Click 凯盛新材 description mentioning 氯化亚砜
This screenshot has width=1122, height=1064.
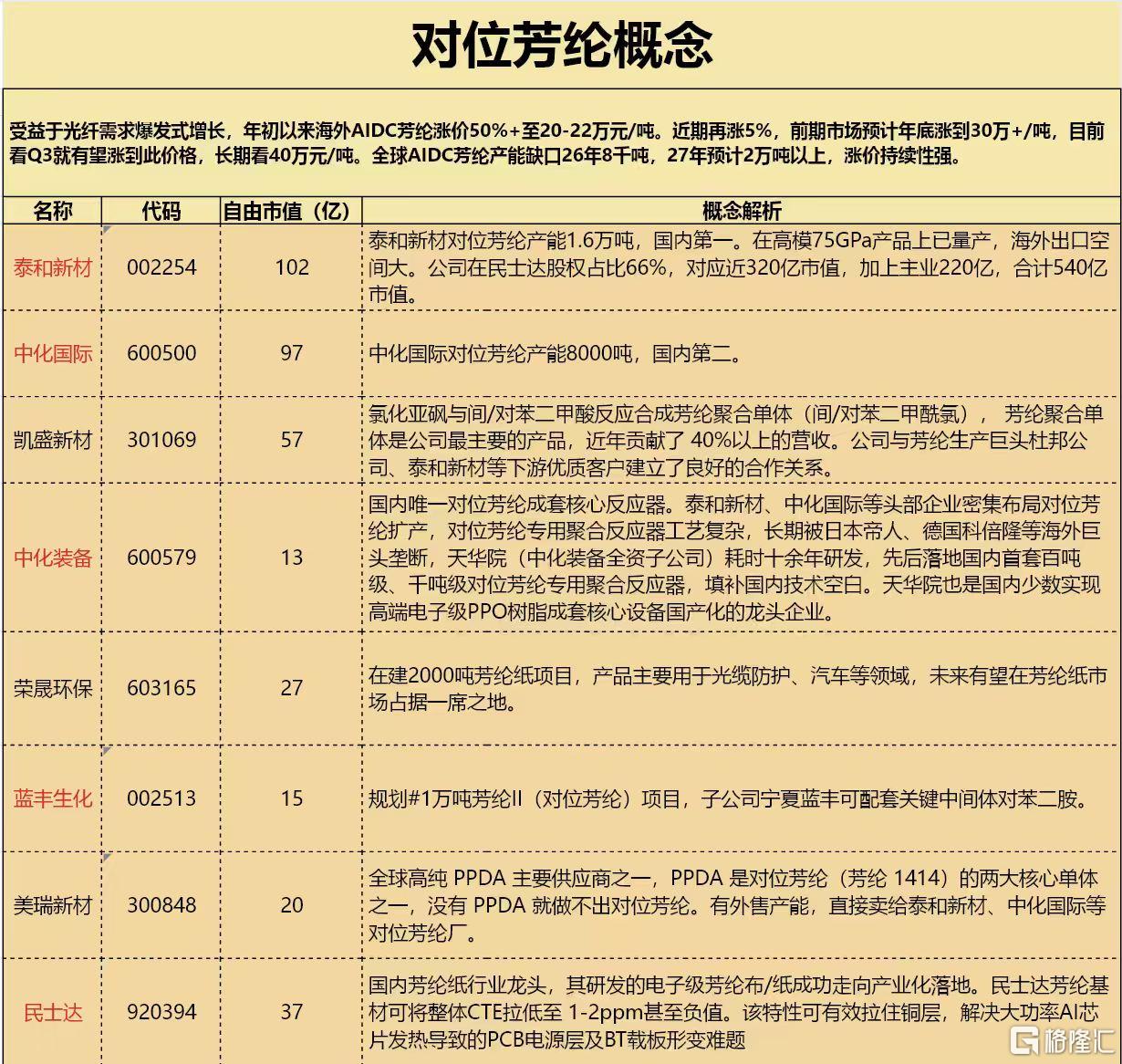coord(737,441)
